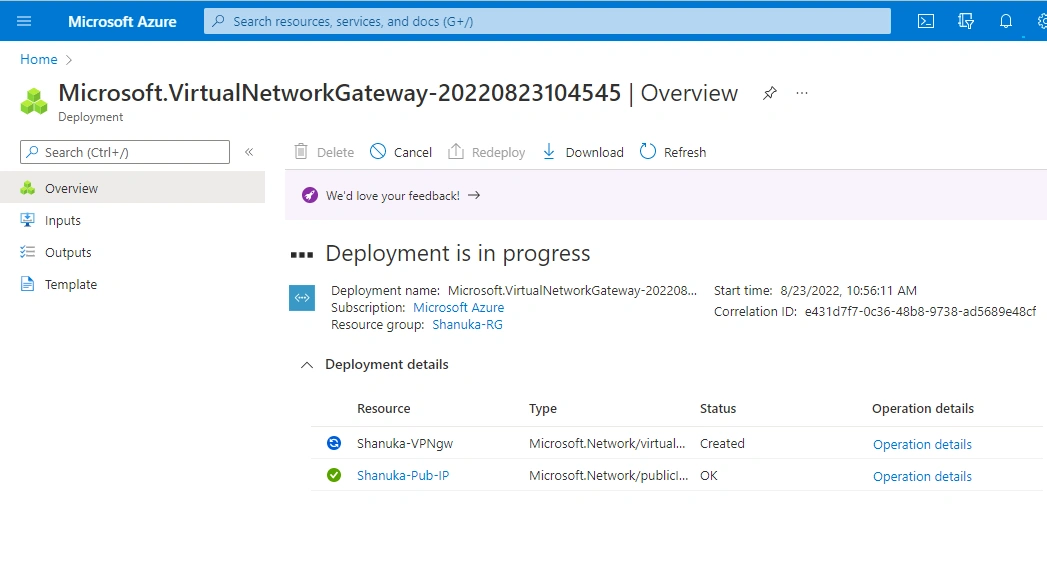Screen dimensions: 1047x567
Task: Click the Template document icon in the sidebar
Action: [x=27, y=284]
